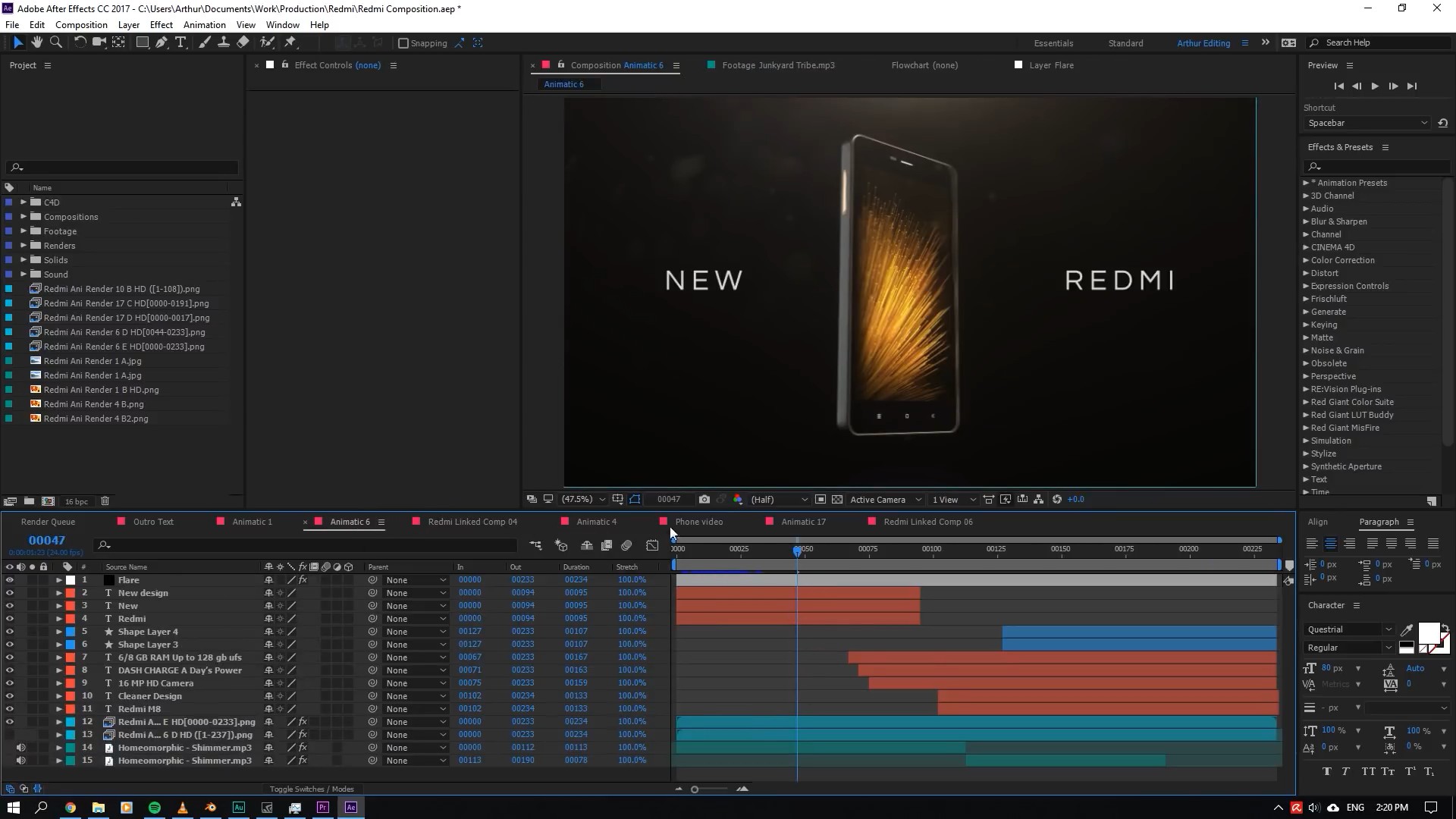This screenshot has width=1456, height=819.
Task: Select the Zoom magnifier tool
Action: click(55, 43)
